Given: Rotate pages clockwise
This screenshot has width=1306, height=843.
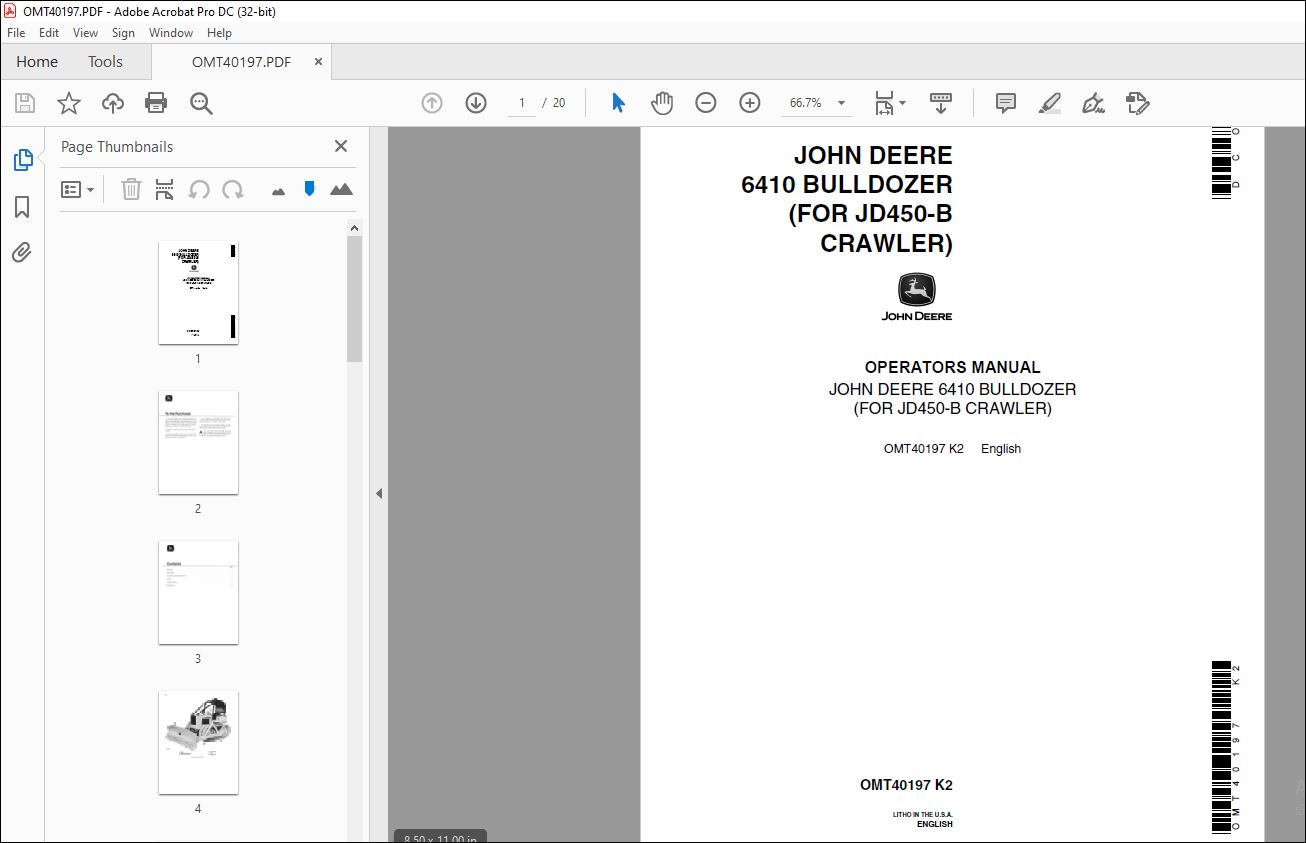Looking at the screenshot, I should 233,189.
